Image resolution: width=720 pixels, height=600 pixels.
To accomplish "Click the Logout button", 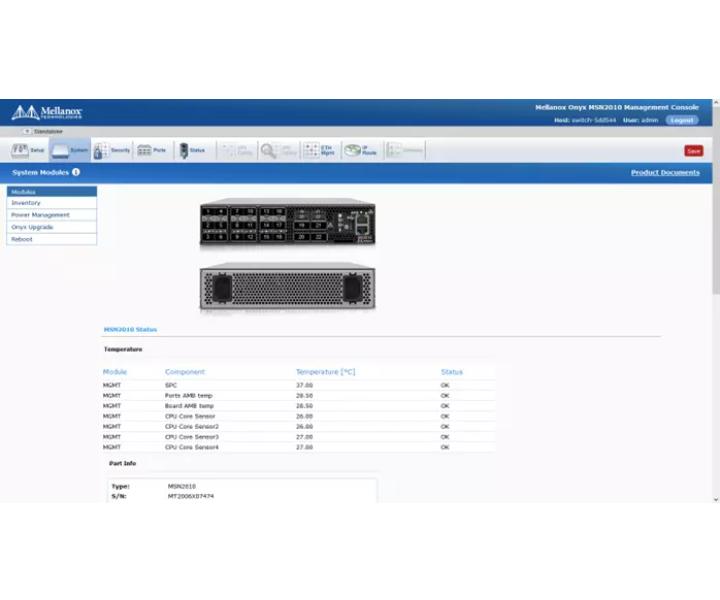I will pyautogui.click(x=682, y=120).
